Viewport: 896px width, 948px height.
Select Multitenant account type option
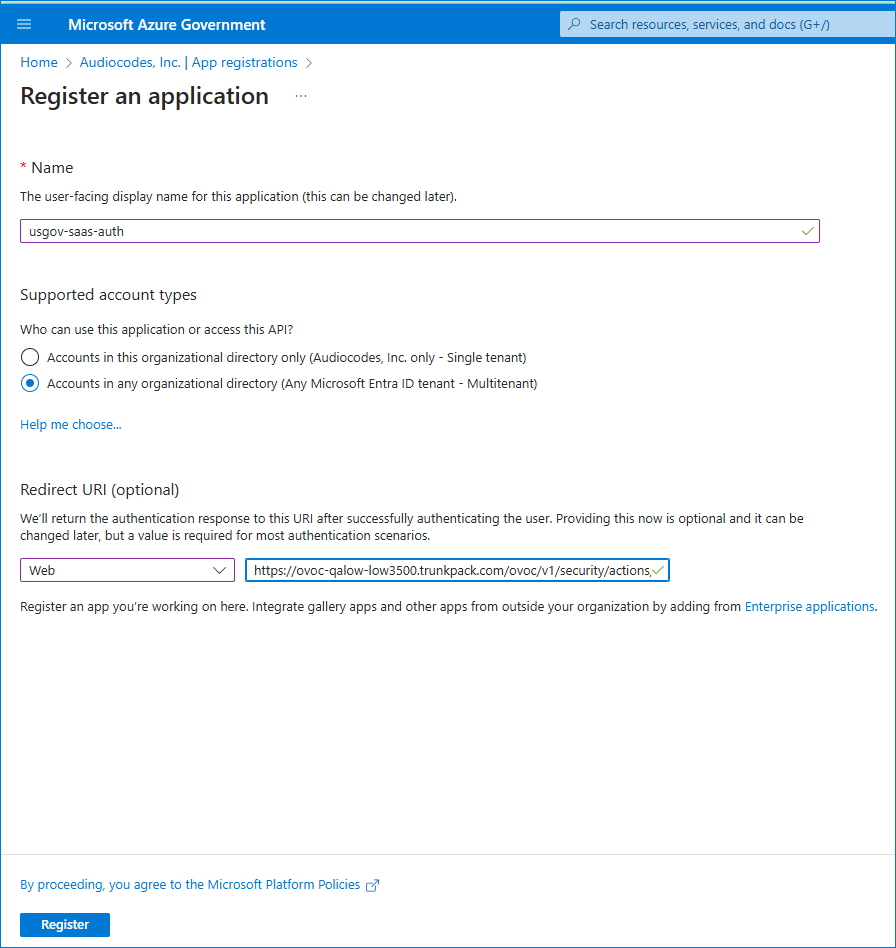click(x=30, y=383)
